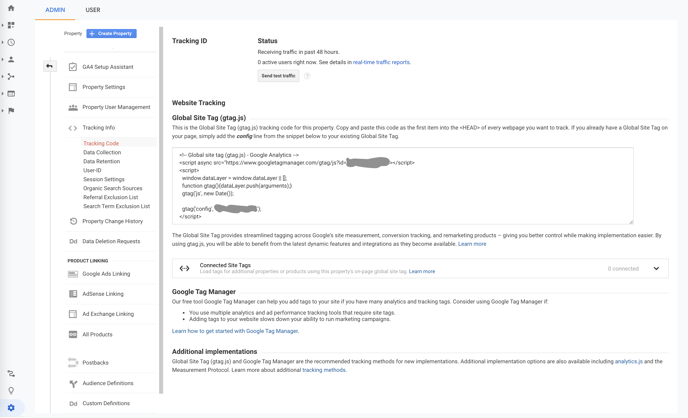The width and height of the screenshot is (688, 418).
Task: Switch to the USER tab
Action: tap(93, 10)
